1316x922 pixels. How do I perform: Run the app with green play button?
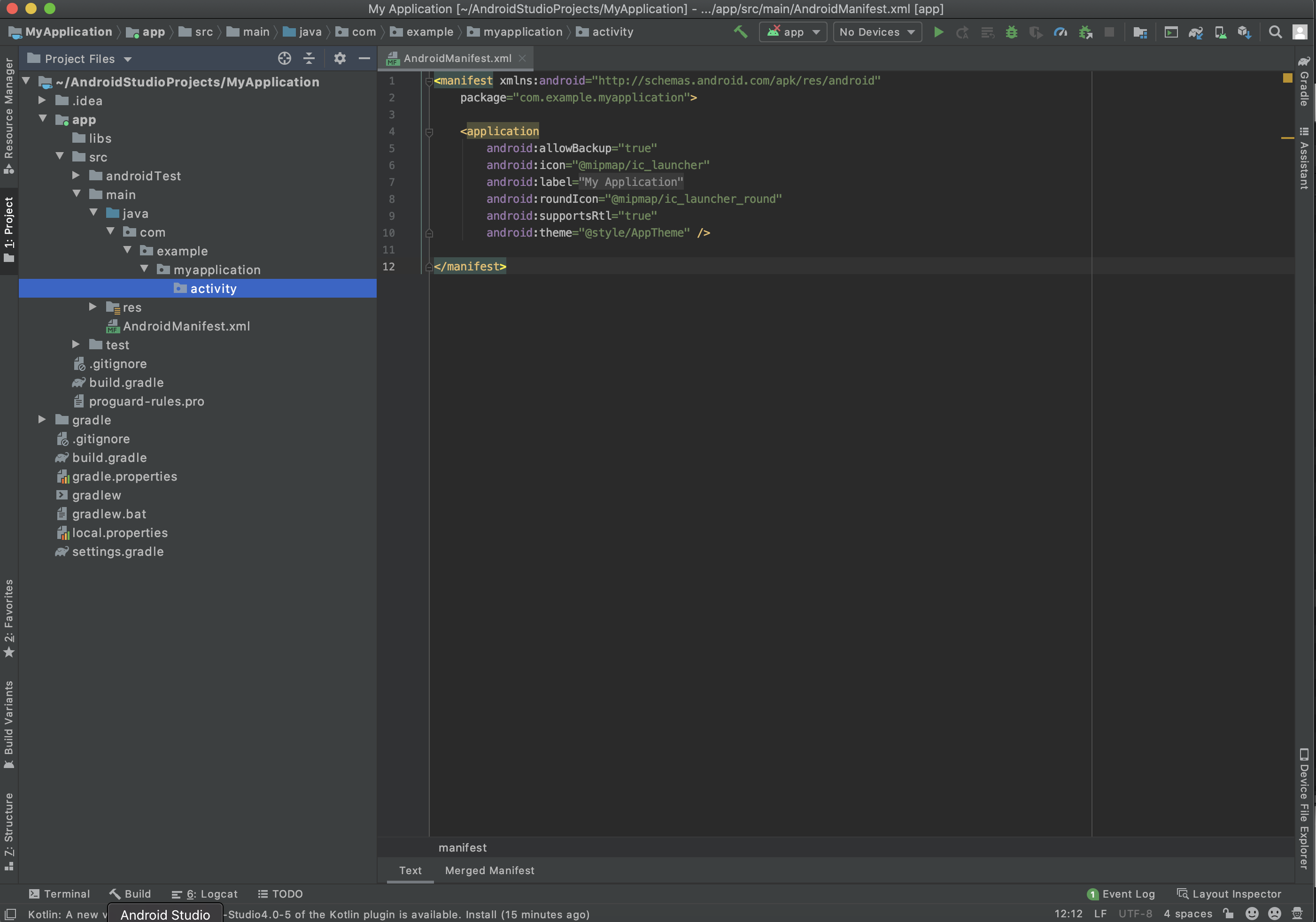click(x=938, y=32)
